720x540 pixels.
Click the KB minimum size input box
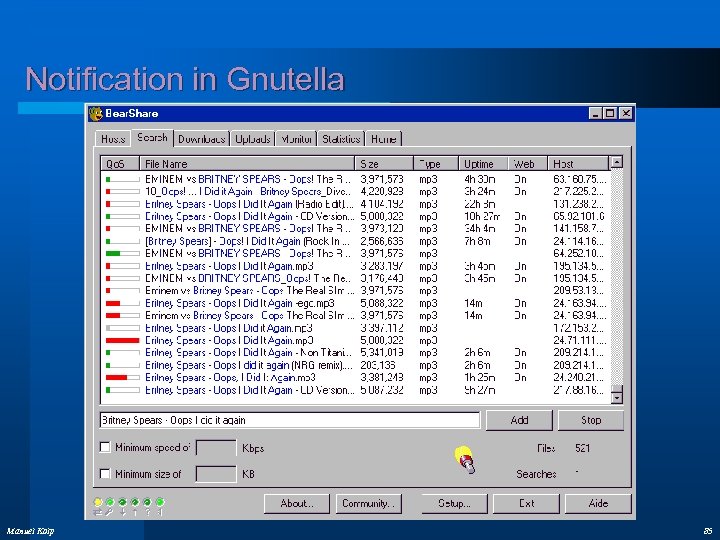click(x=216, y=474)
